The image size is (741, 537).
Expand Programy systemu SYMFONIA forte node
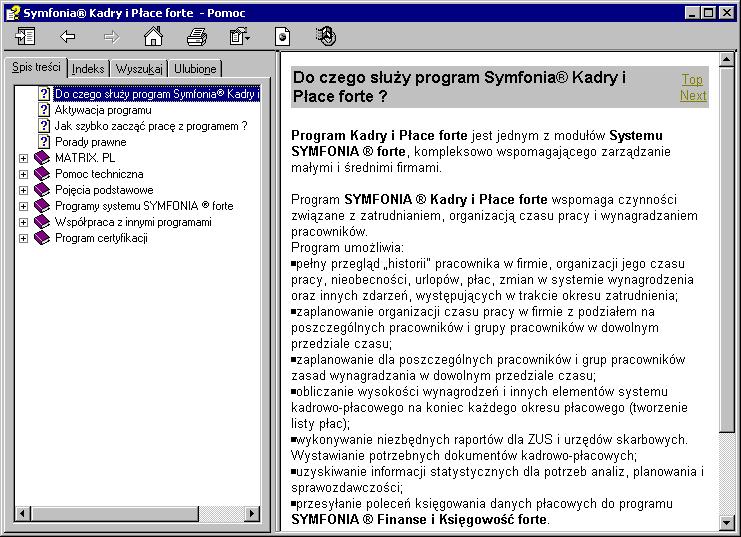(23, 207)
